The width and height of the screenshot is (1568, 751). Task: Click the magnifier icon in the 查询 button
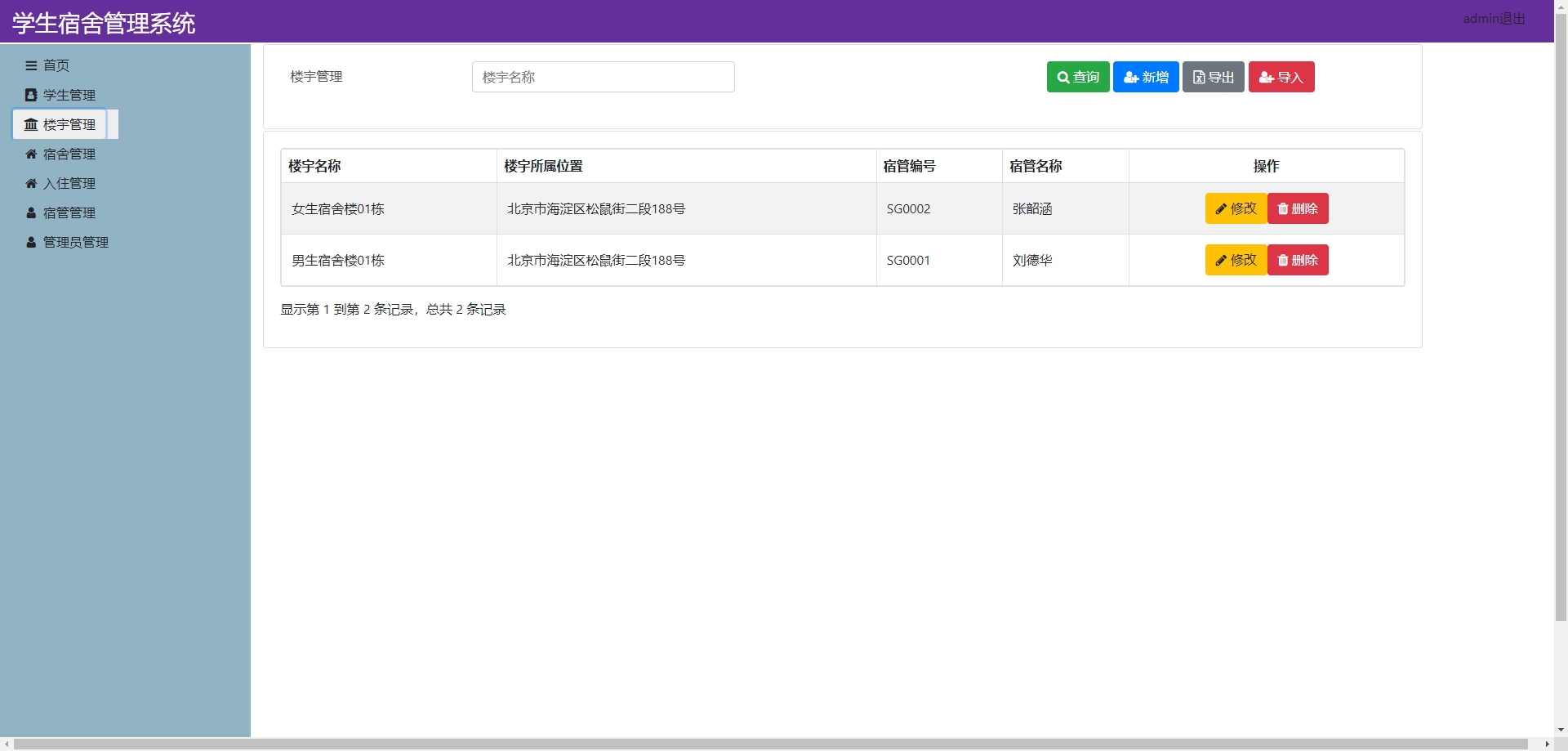pyautogui.click(x=1063, y=77)
